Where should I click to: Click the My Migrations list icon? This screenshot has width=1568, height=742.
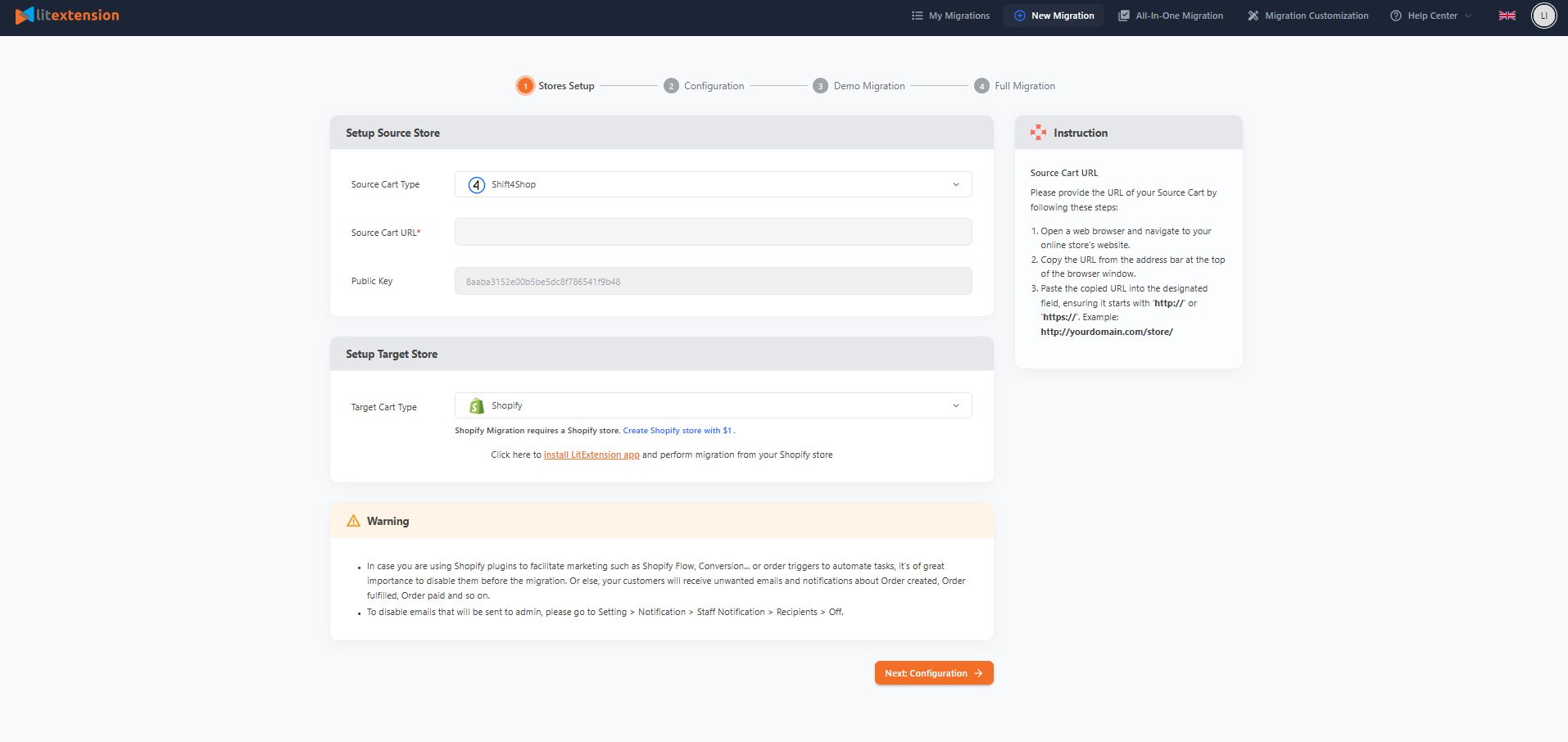[918, 16]
